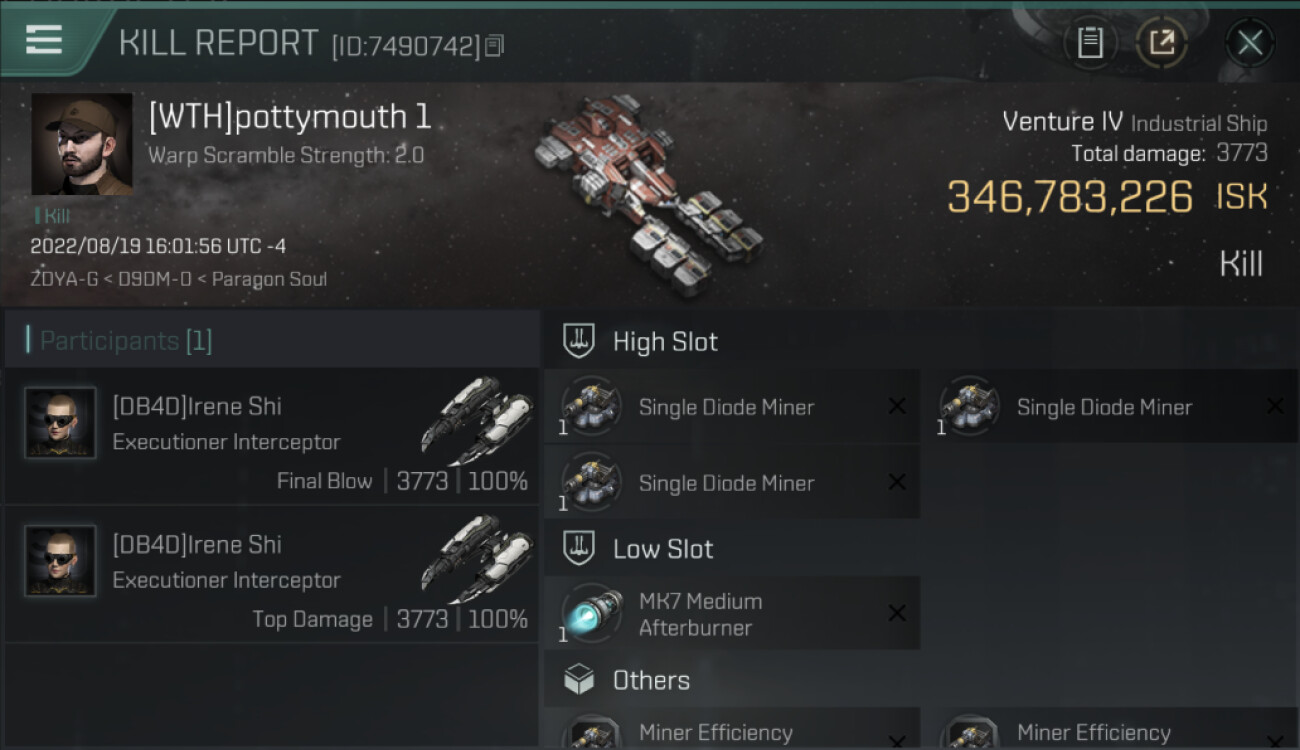Click X beside second-row Single Diode Miner
This screenshot has width=1300, height=750.
(x=897, y=482)
